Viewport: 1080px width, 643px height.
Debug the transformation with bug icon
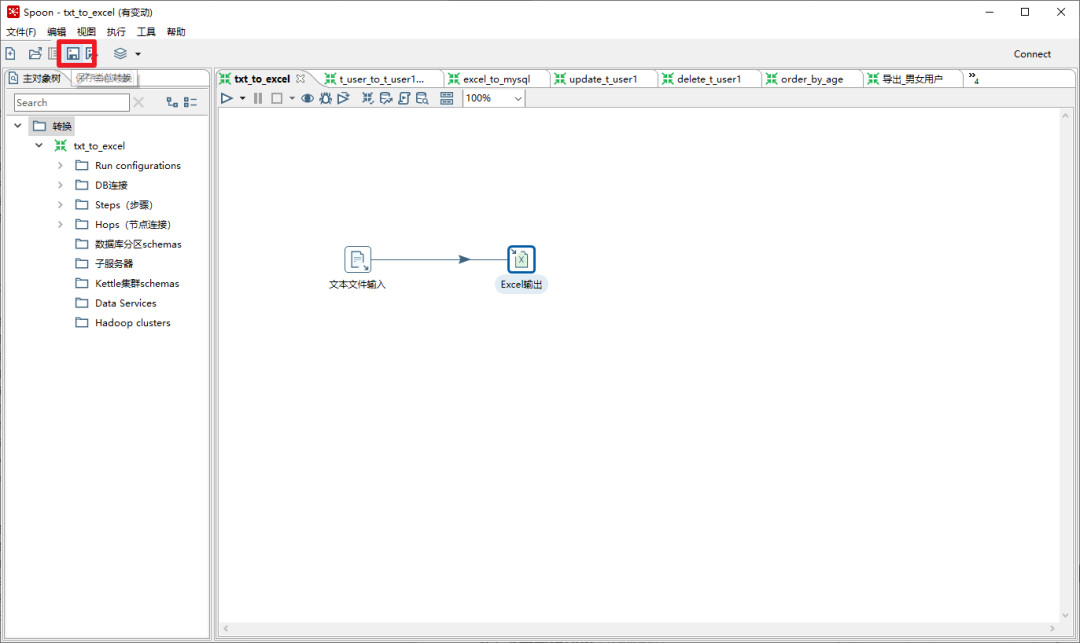pos(325,98)
